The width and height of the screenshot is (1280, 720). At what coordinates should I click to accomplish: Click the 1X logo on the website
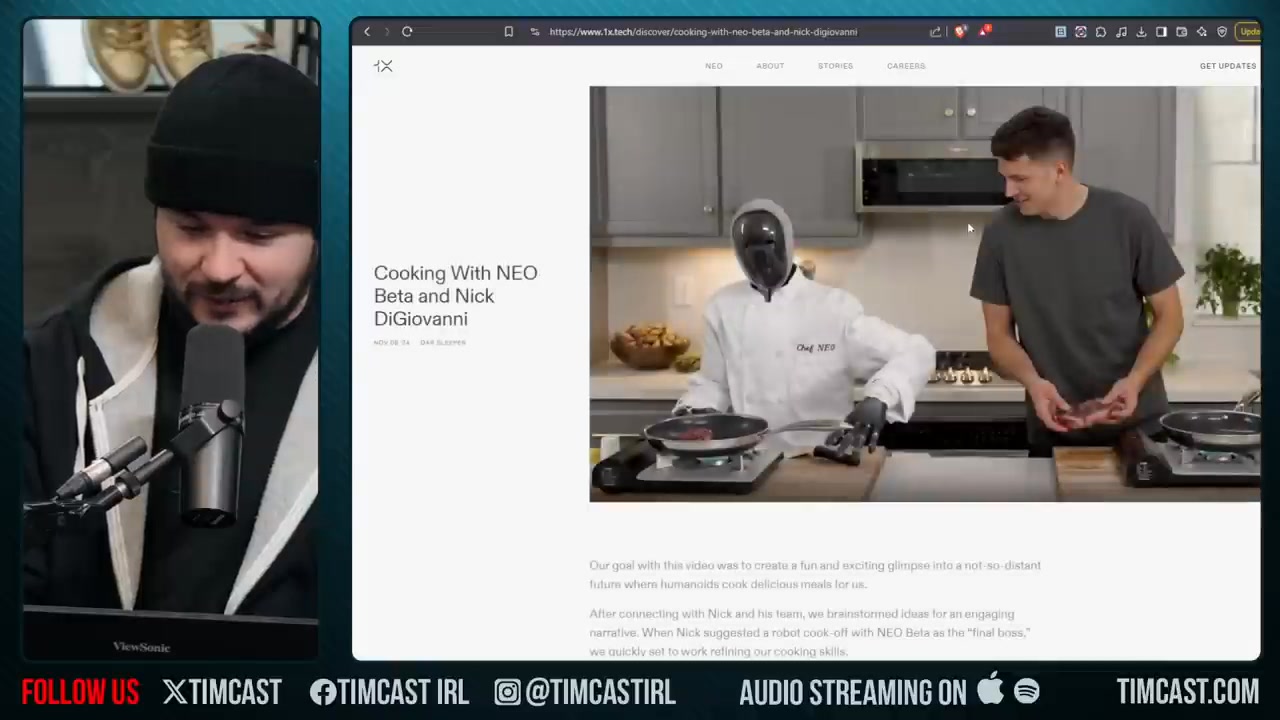[383, 66]
